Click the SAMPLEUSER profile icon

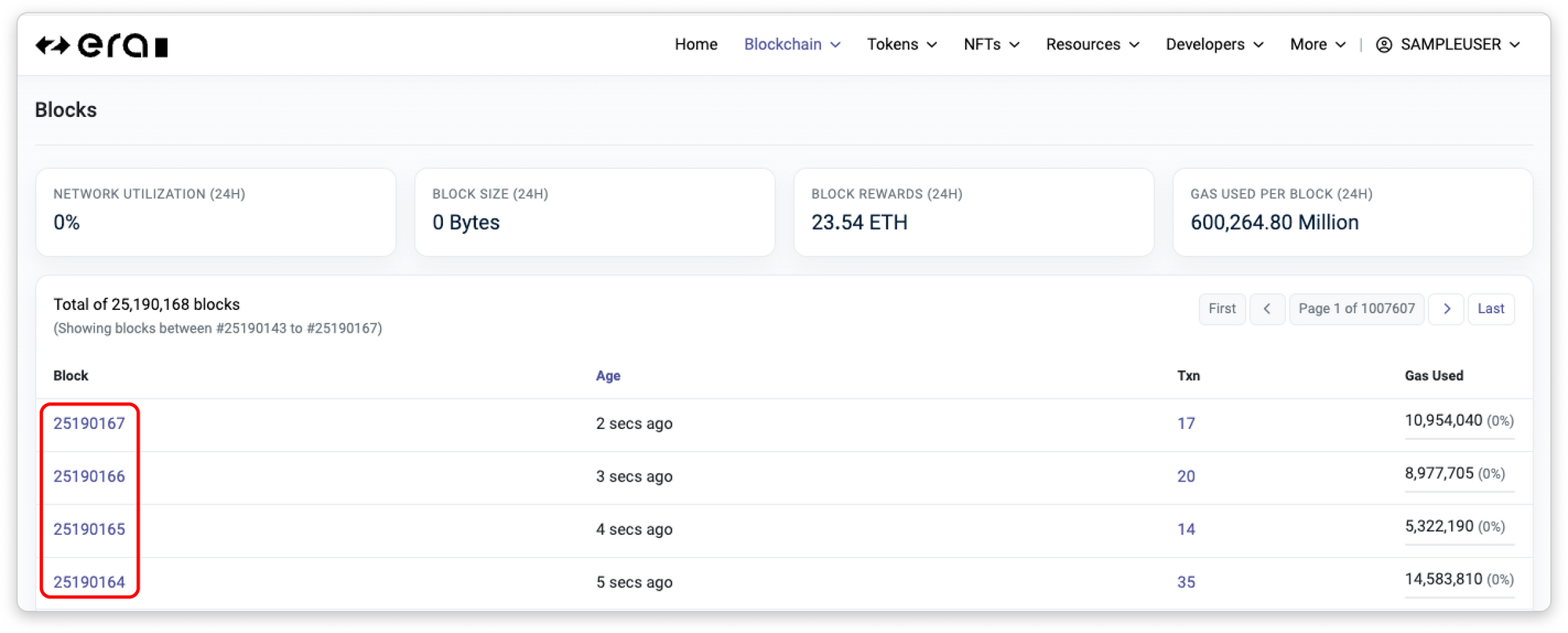(1384, 45)
